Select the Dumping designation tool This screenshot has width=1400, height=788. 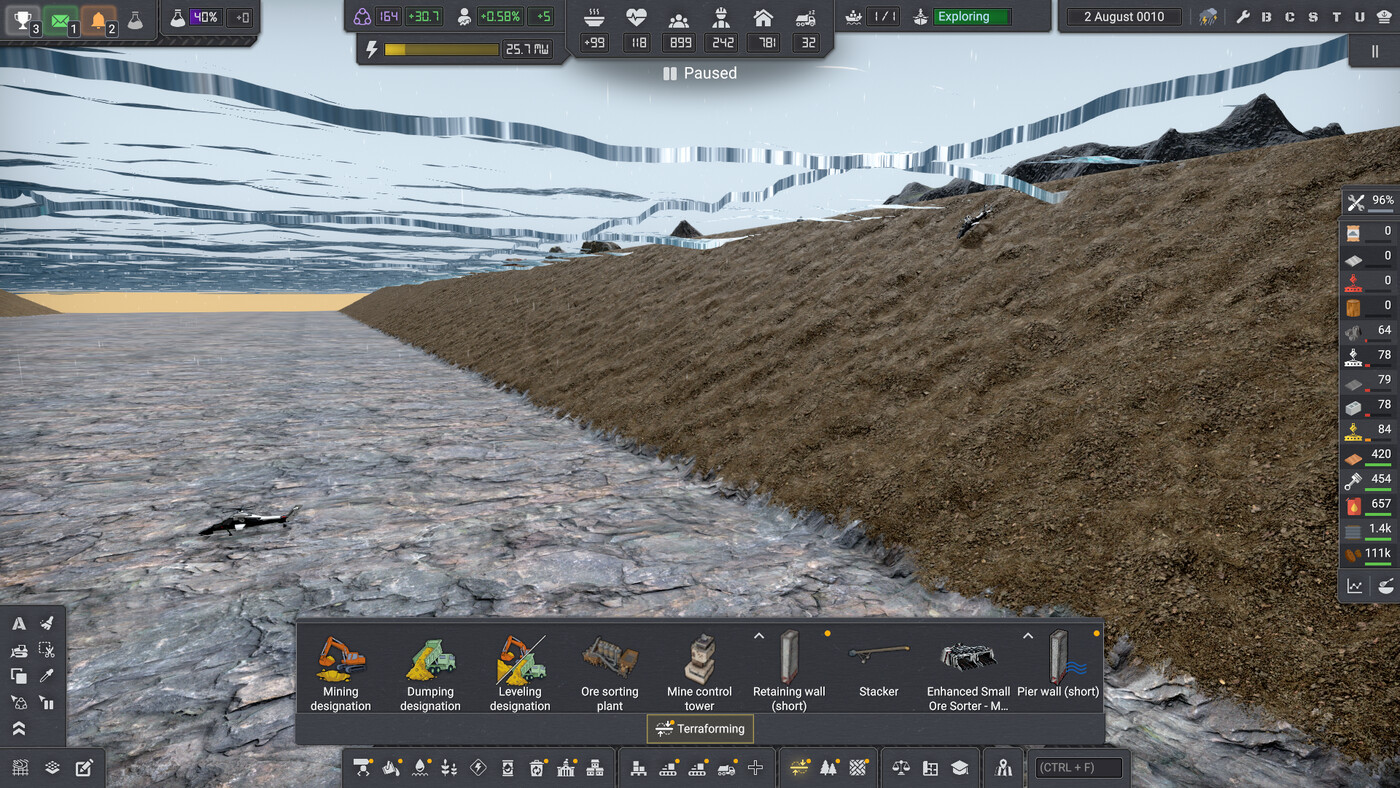430,672
